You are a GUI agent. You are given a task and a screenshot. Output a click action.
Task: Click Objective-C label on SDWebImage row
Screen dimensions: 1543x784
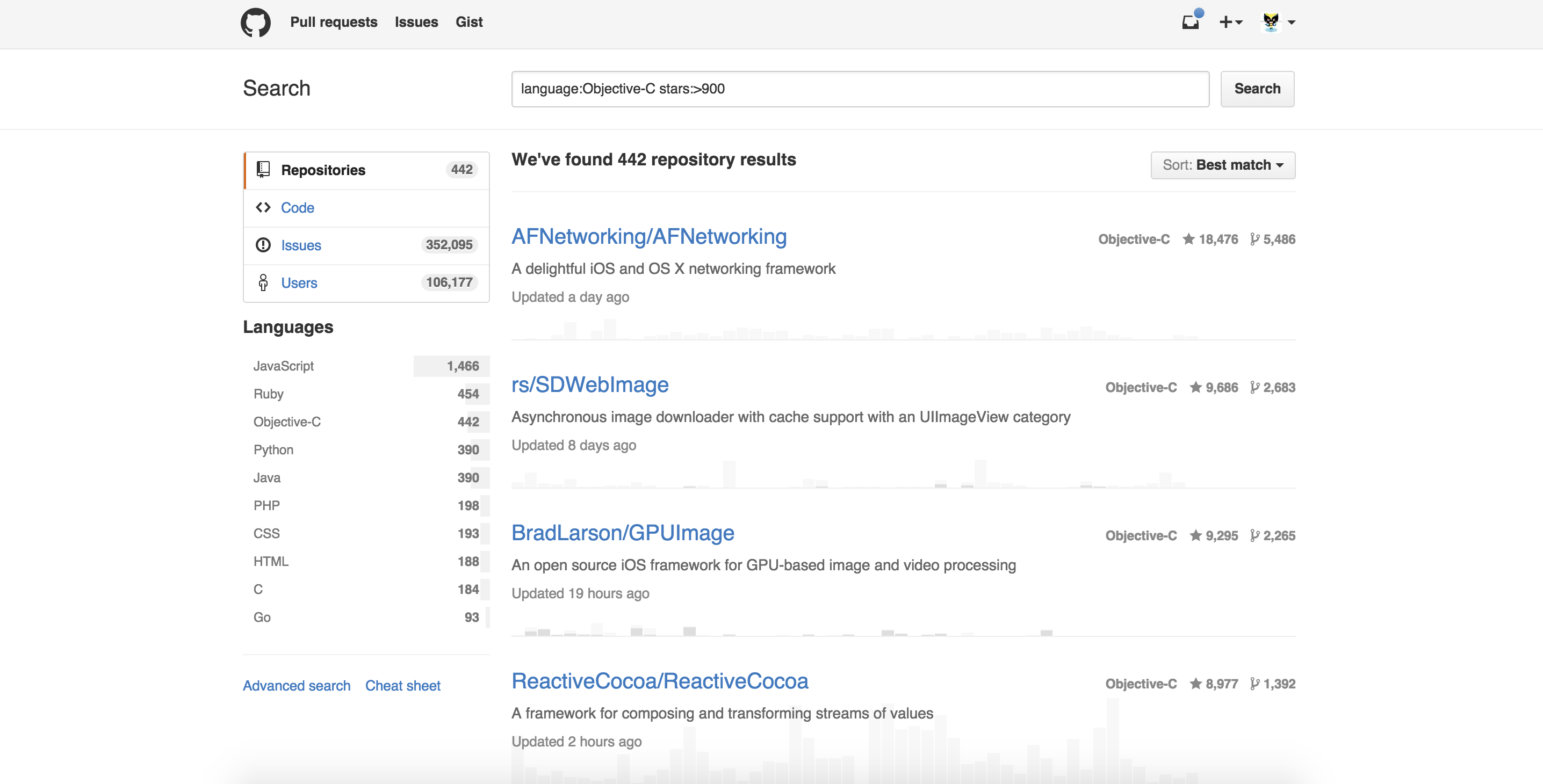1141,388
